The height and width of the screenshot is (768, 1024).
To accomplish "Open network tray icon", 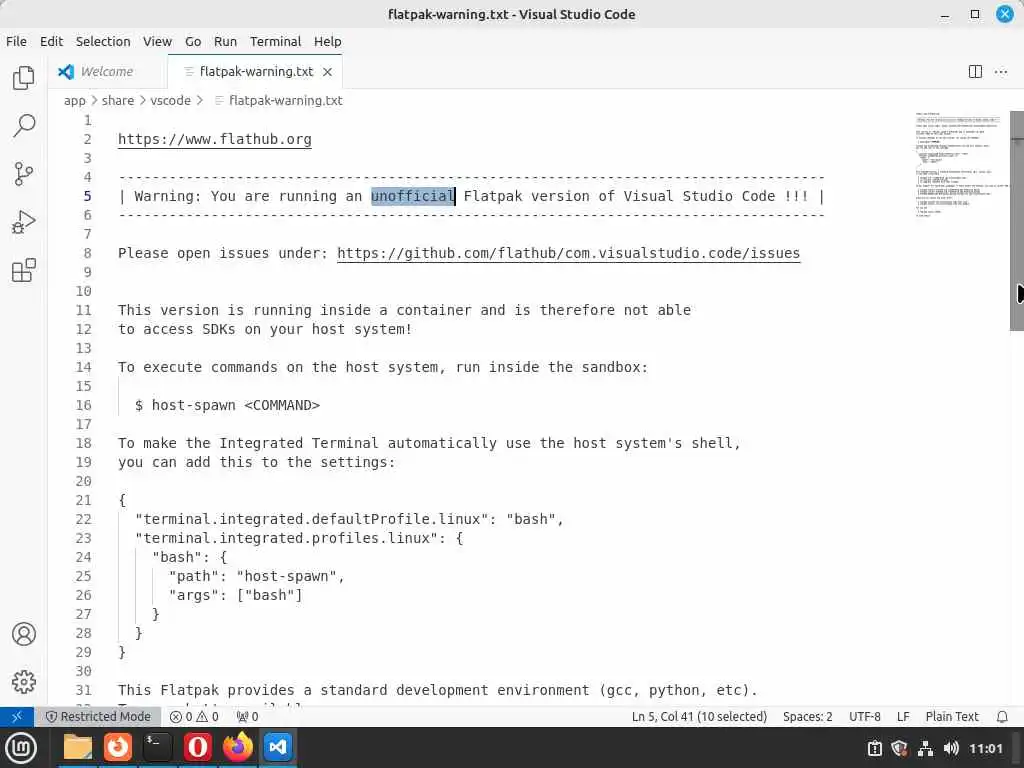I will click(925, 748).
